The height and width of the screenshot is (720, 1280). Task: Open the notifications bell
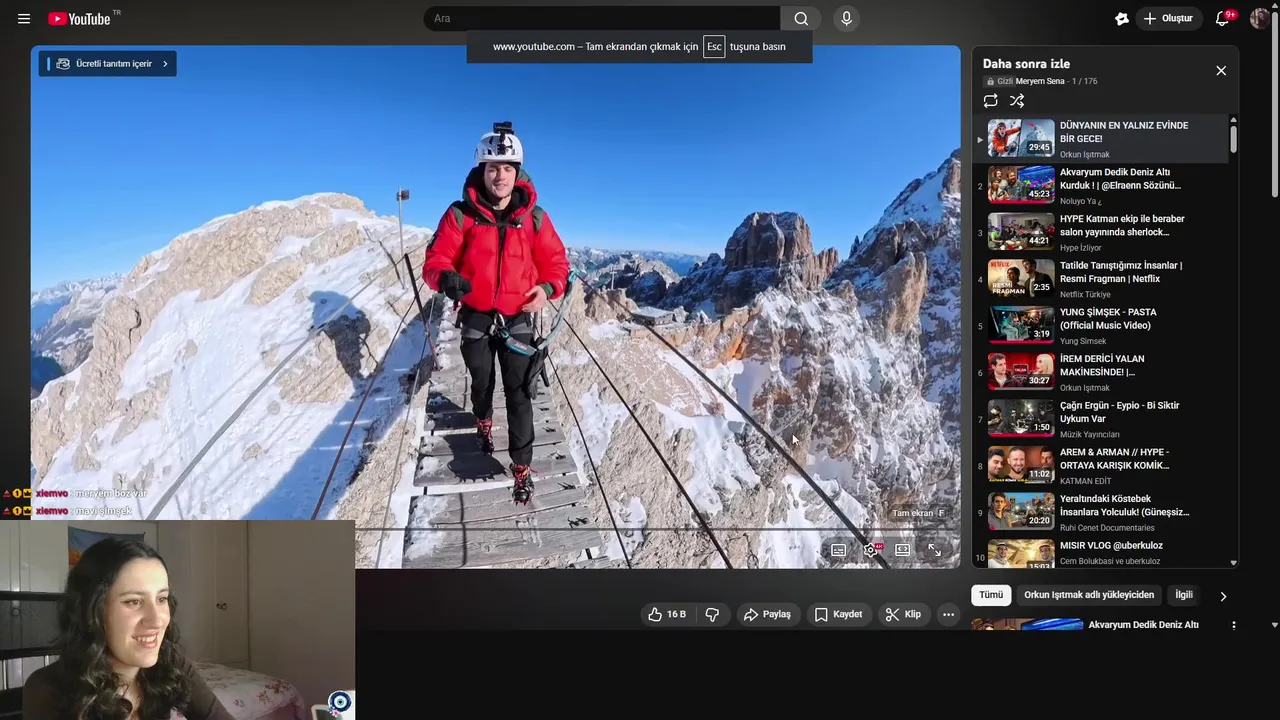click(1222, 18)
